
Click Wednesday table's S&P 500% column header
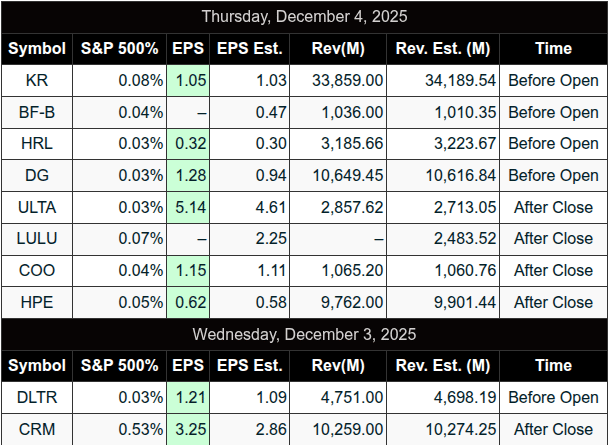coord(120,366)
